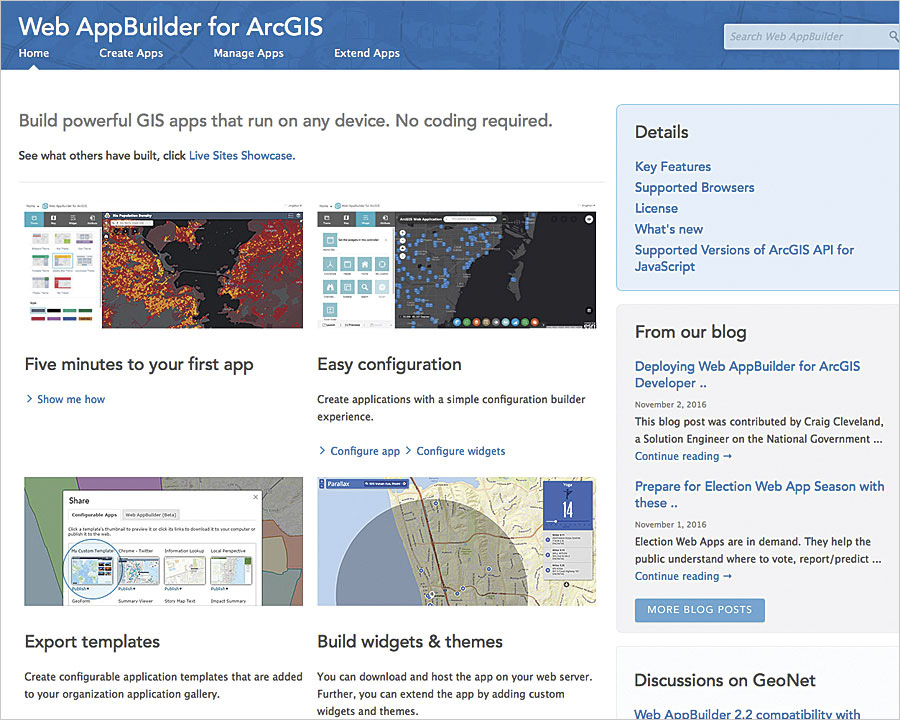Click the Details panel heading

661,132
